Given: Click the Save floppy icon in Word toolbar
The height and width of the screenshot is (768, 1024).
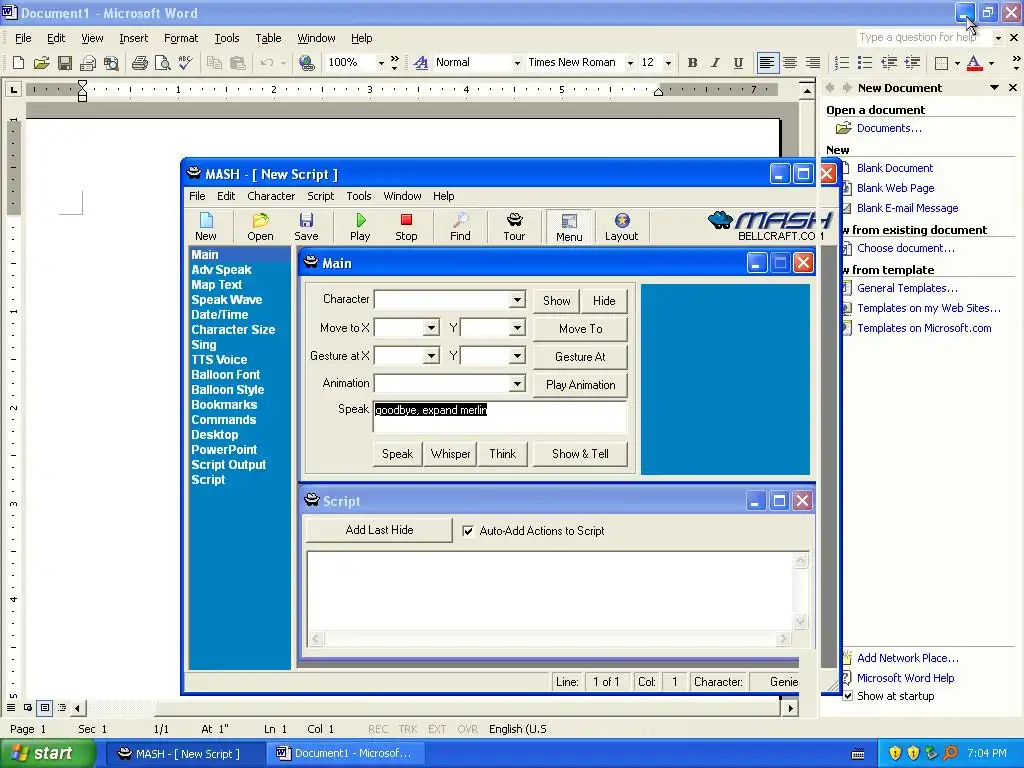Looking at the screenshot, I should coord(65,63).
